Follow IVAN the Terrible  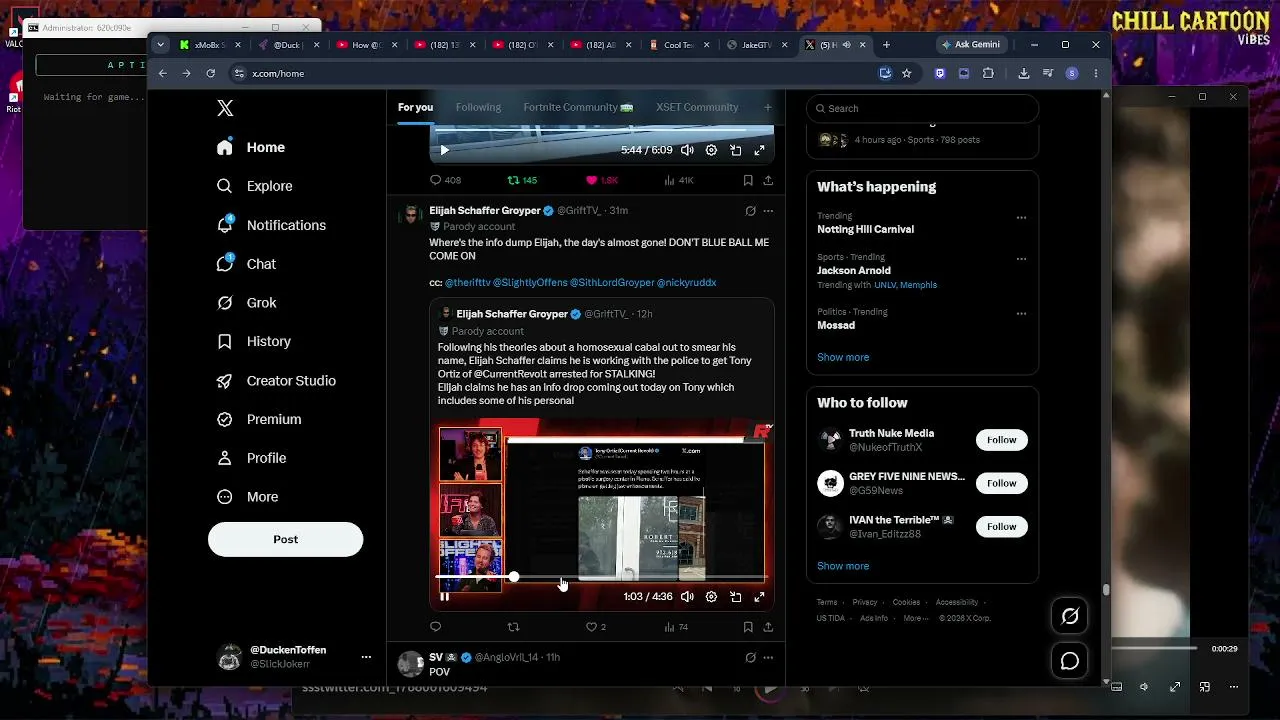tap(1001, 526)
